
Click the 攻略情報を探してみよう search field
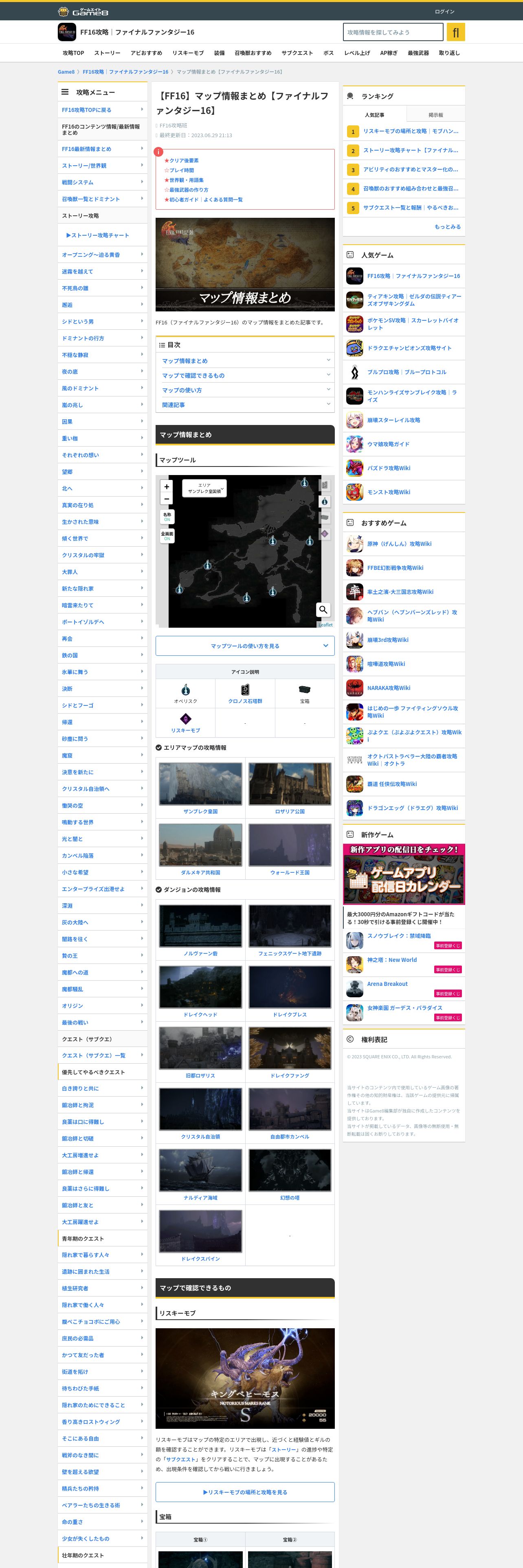tap(393, 32)
